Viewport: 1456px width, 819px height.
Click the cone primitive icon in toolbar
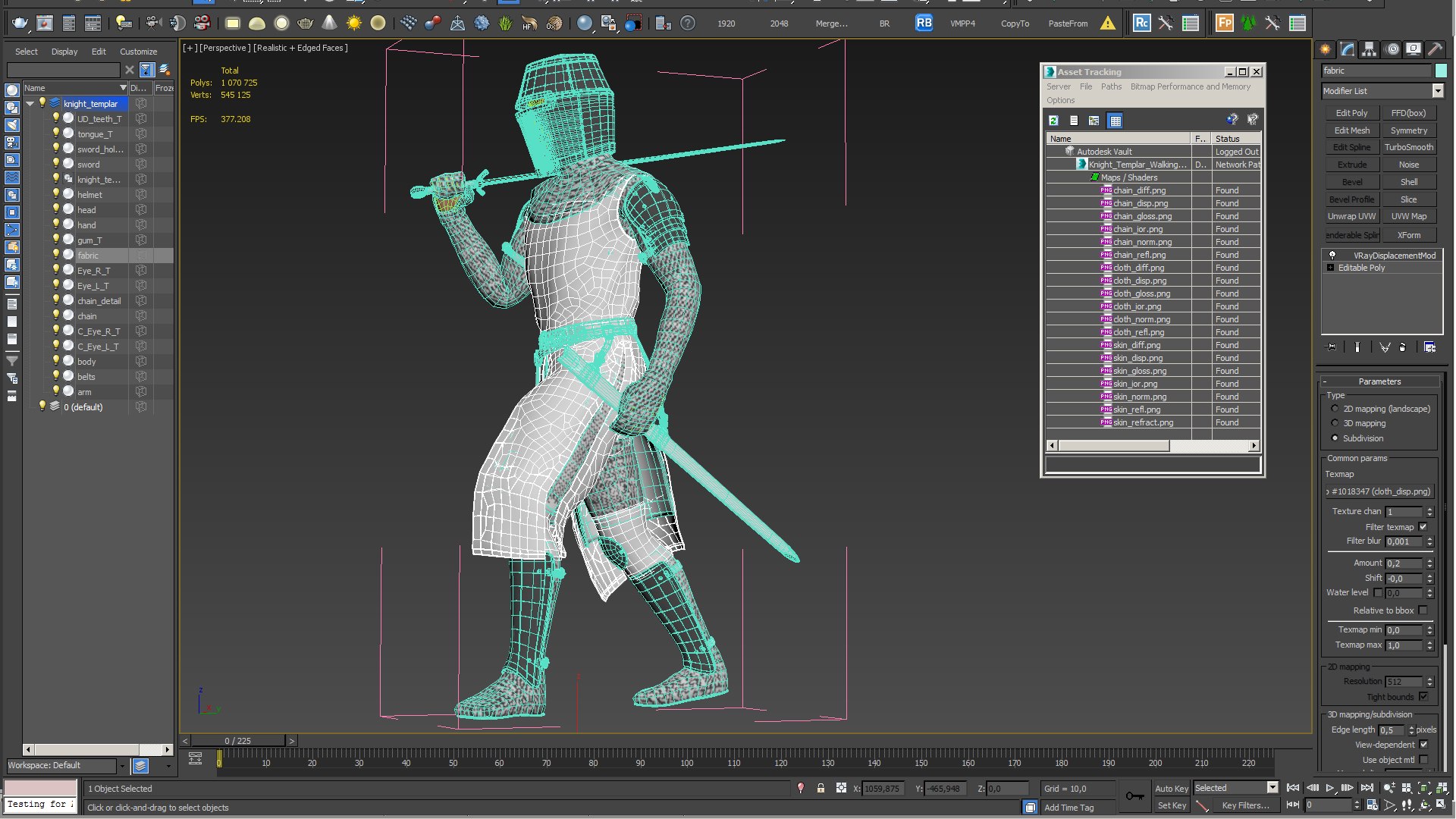point(329,24)
